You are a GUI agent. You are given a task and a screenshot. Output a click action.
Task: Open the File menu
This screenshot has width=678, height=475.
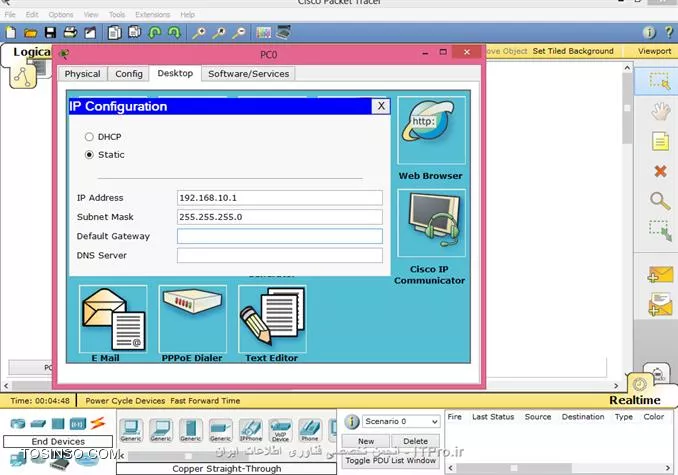click(10, 15)
